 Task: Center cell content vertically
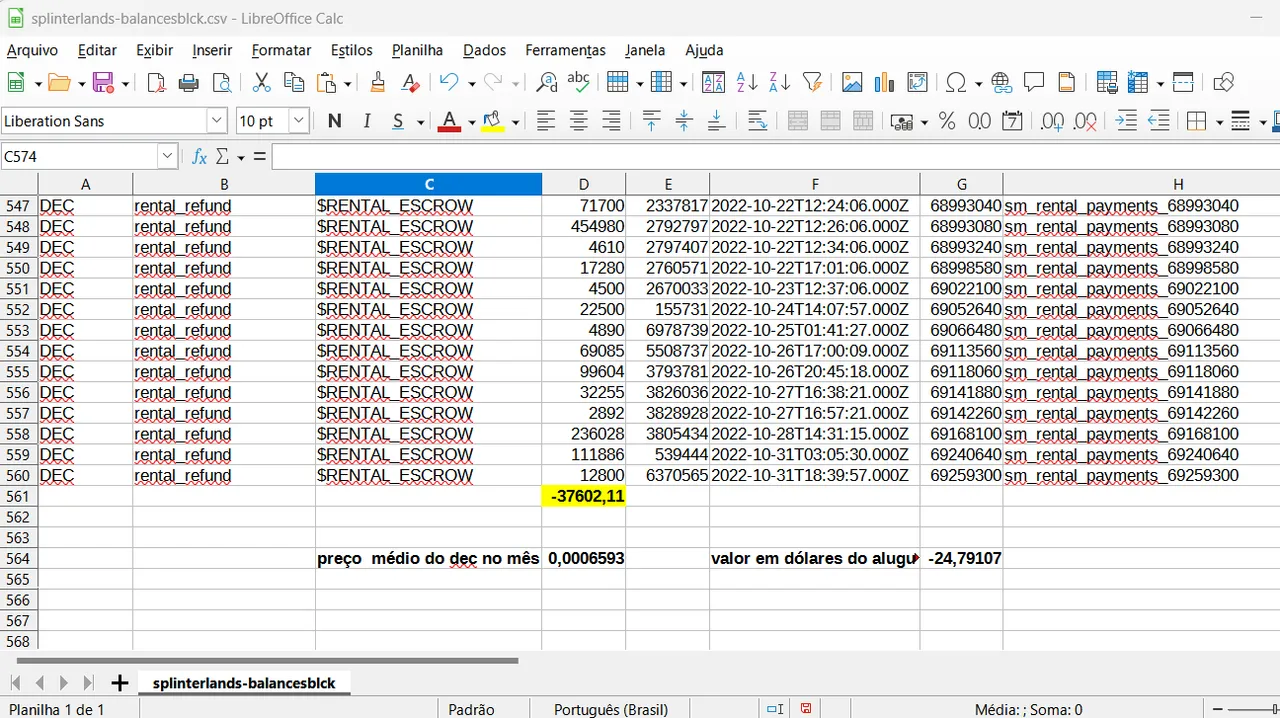coord(684,121)
